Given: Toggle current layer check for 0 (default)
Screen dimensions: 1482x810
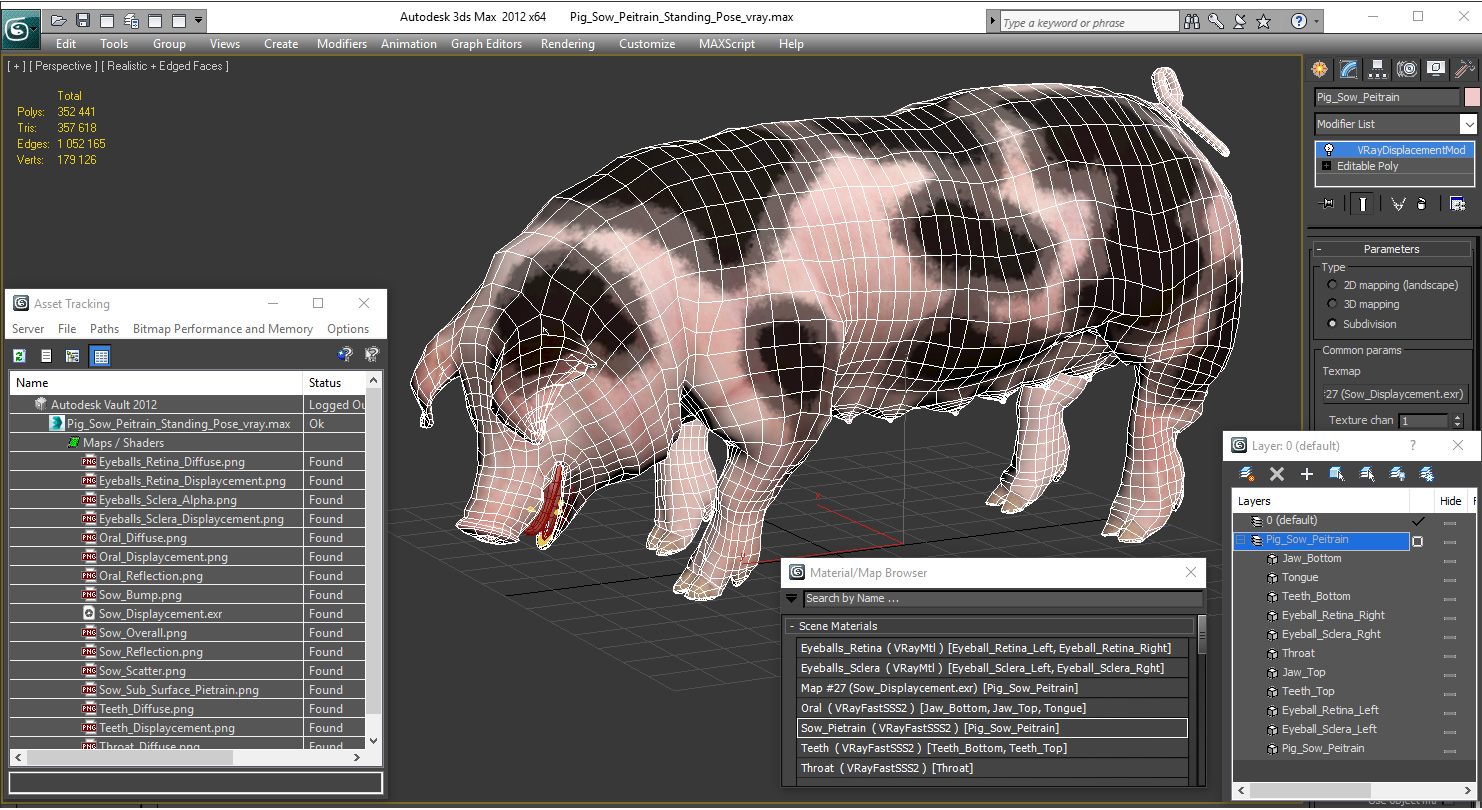Looking at the screenshot, I should [1417, 521].
